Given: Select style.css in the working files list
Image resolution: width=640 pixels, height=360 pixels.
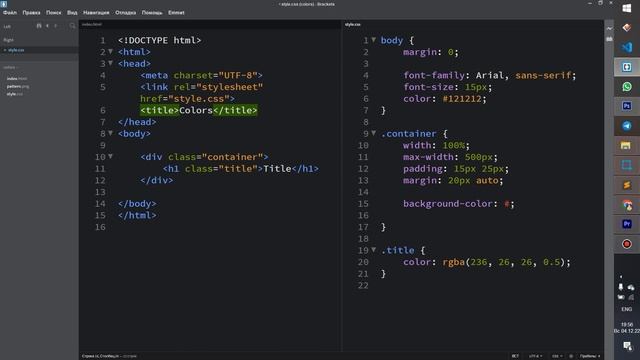Looking at the screenshot, I should (39, 50).
